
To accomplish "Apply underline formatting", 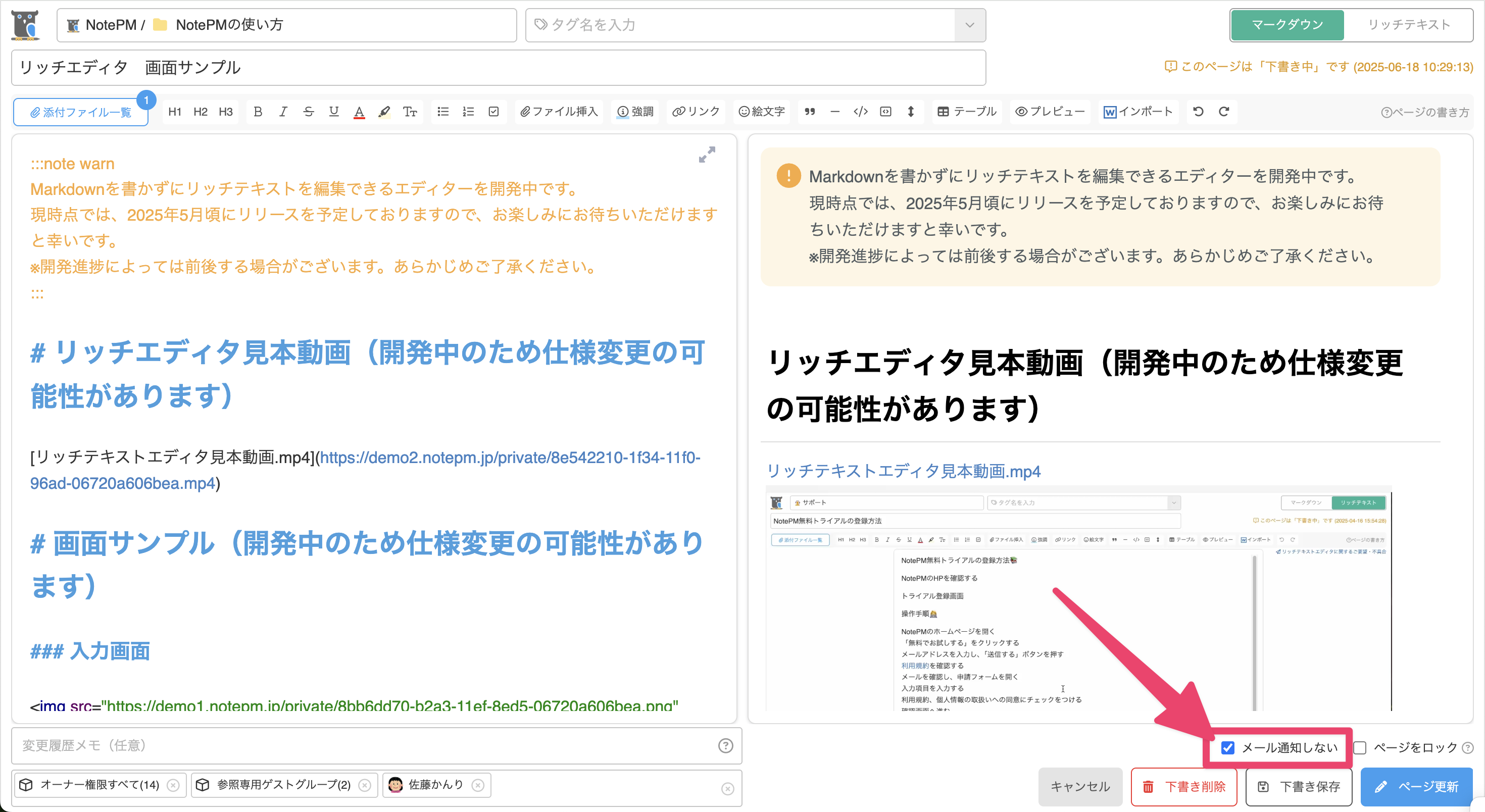I will tap(334, 112).
